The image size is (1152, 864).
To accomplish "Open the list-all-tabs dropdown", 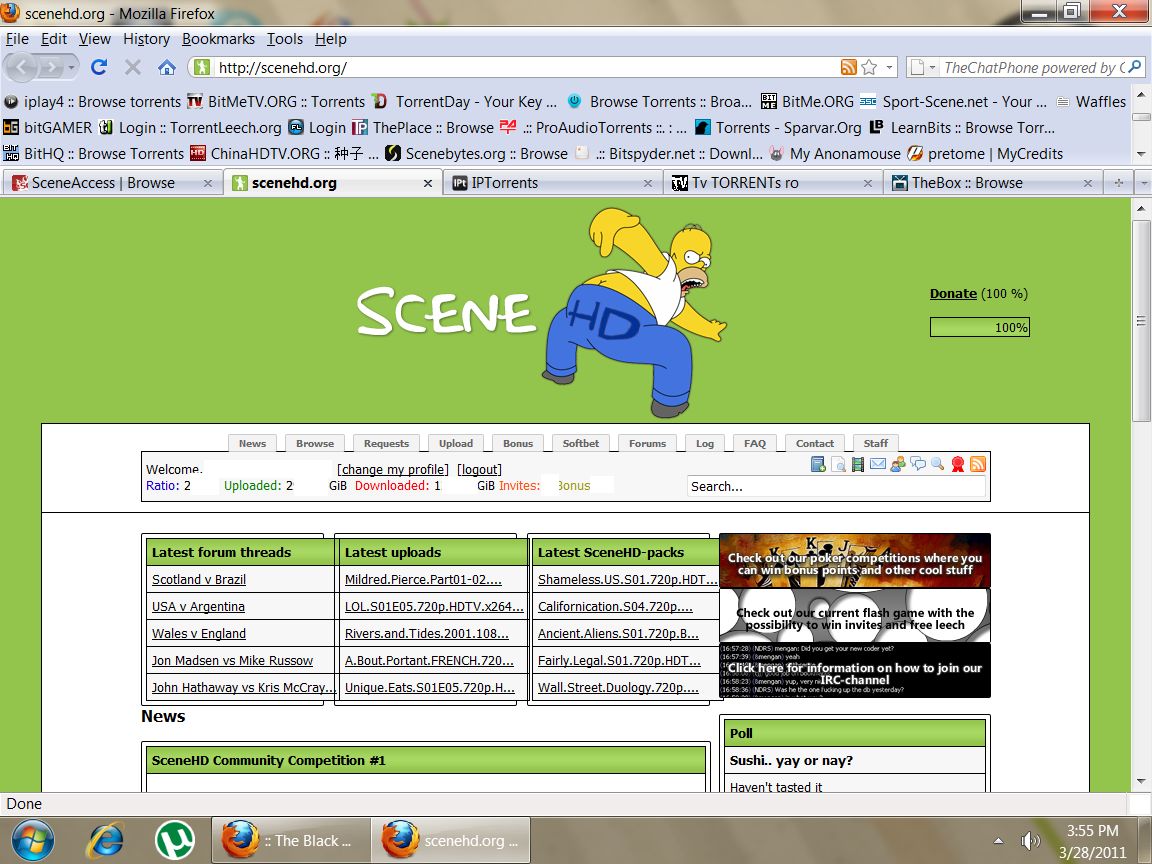I will pos(1142,182).
